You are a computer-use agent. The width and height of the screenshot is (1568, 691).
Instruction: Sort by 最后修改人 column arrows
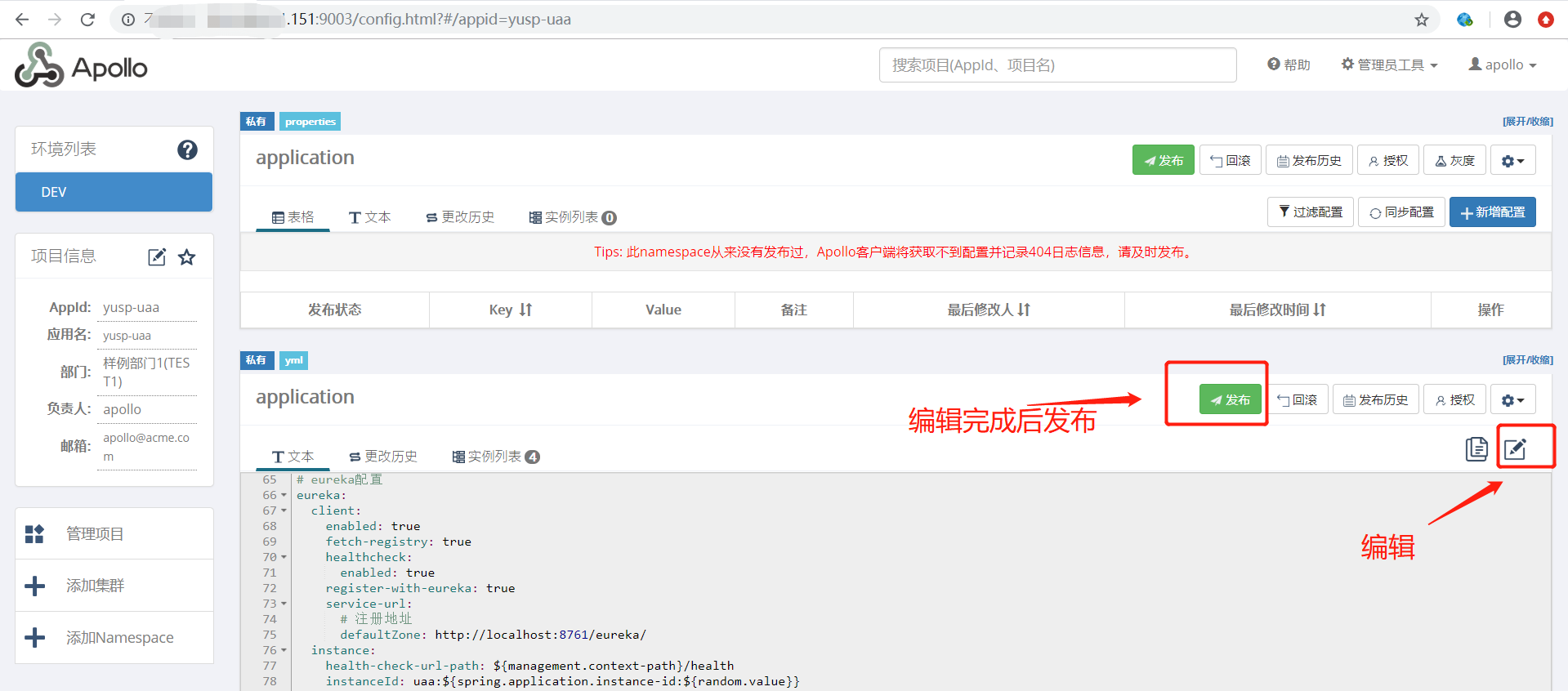click(1024, 310)
